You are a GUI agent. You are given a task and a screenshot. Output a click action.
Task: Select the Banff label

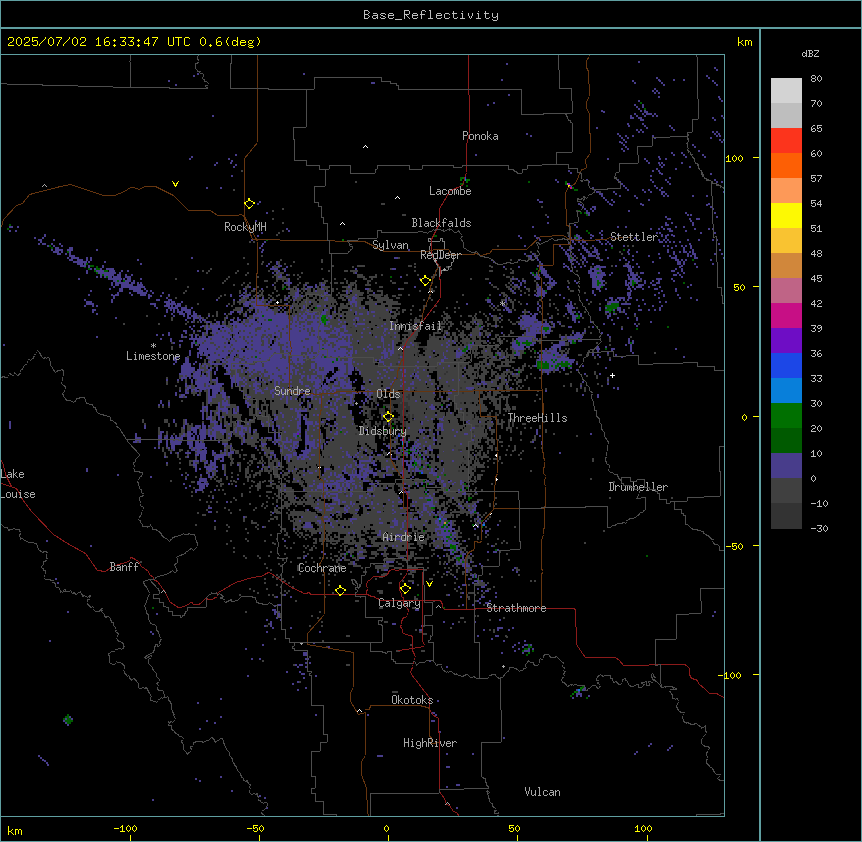click(124, 567)
